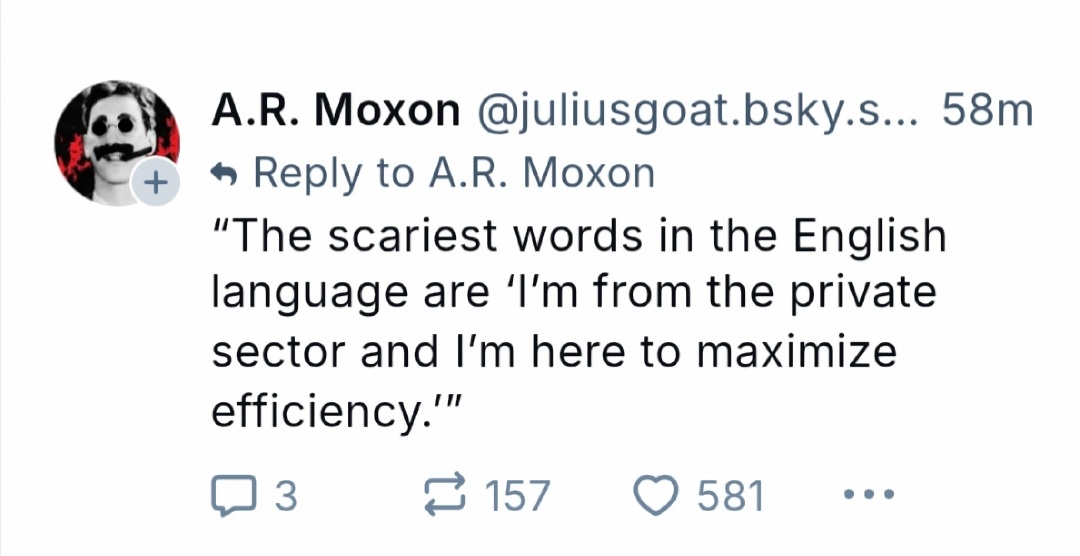Screen dimensions: 1080x556
Task: Click the 58m timestamp
Action: [987, 112]
